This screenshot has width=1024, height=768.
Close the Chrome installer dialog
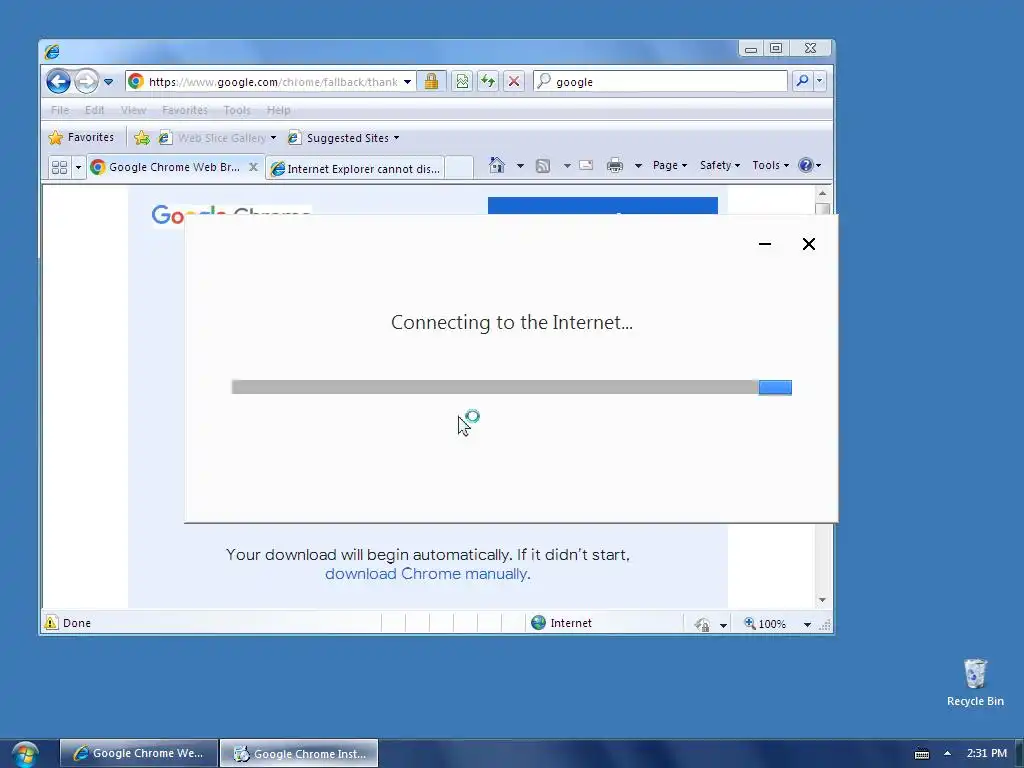coord(808,244)
